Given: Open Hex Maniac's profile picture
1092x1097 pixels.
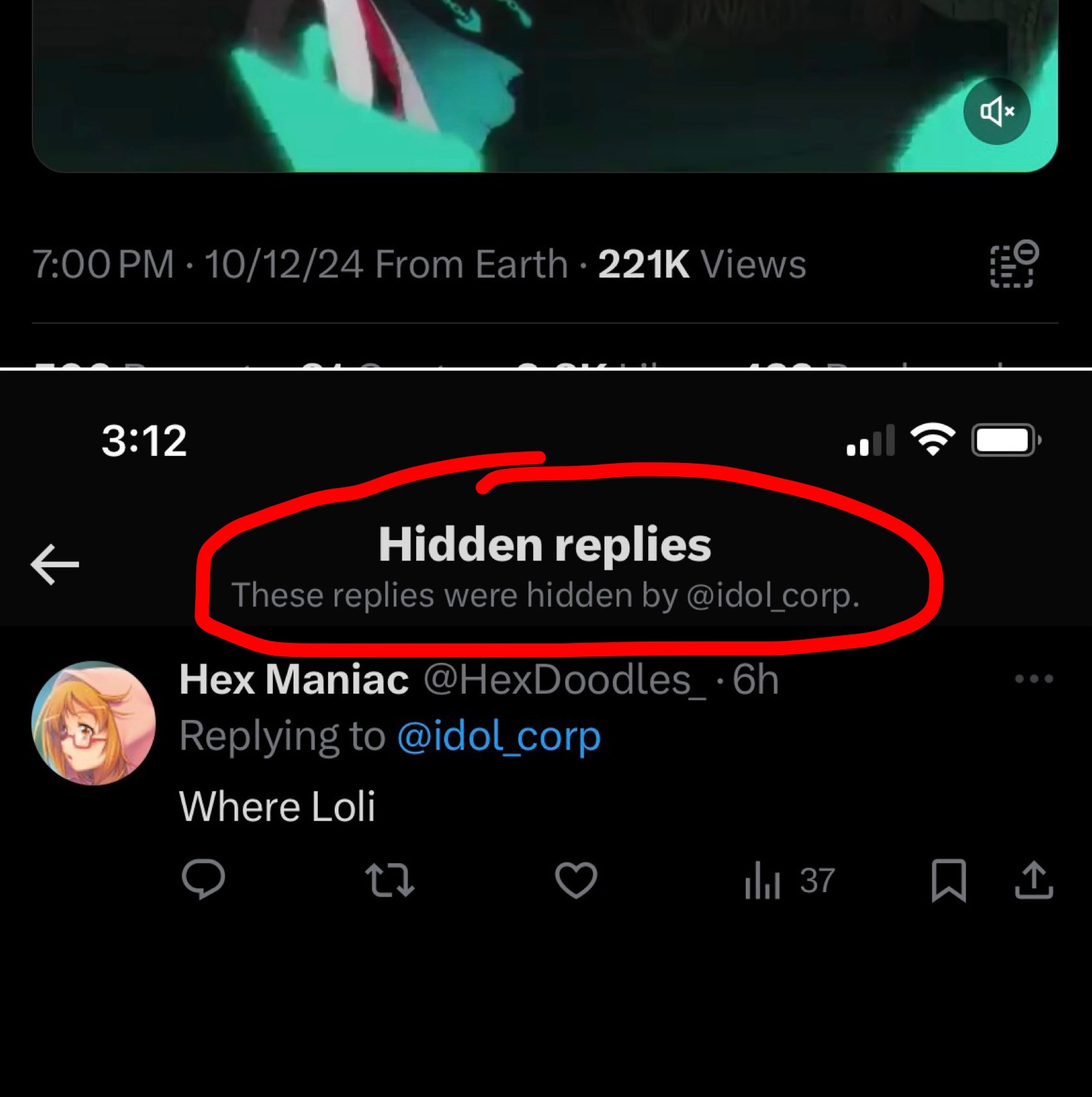Looking at the screenshot, I should pos(94,723).
